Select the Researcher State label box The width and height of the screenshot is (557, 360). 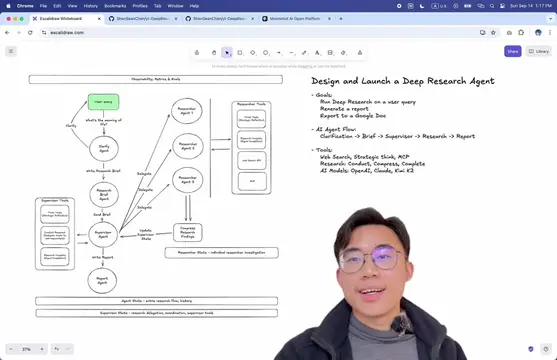click(222, 253)
